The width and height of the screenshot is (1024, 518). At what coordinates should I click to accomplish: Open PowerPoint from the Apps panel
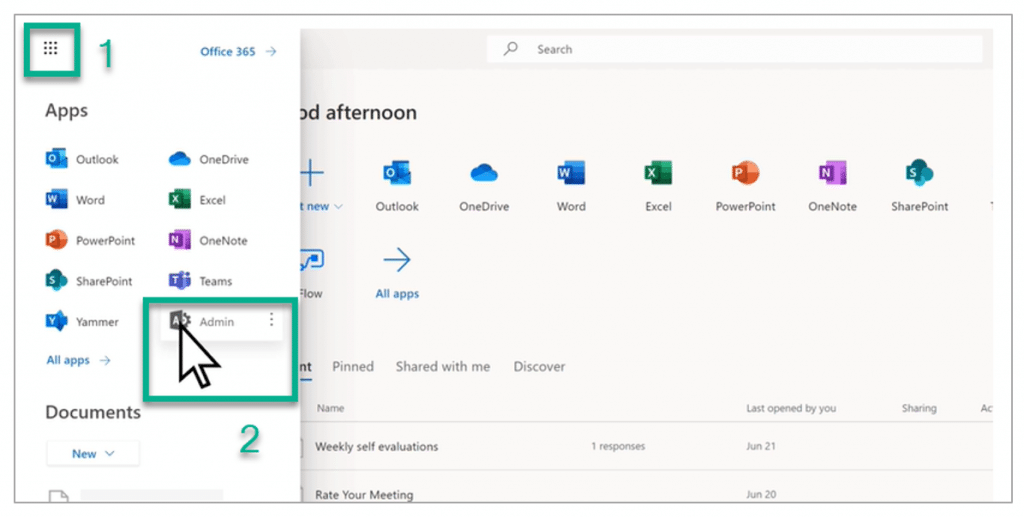pos(90,240)
